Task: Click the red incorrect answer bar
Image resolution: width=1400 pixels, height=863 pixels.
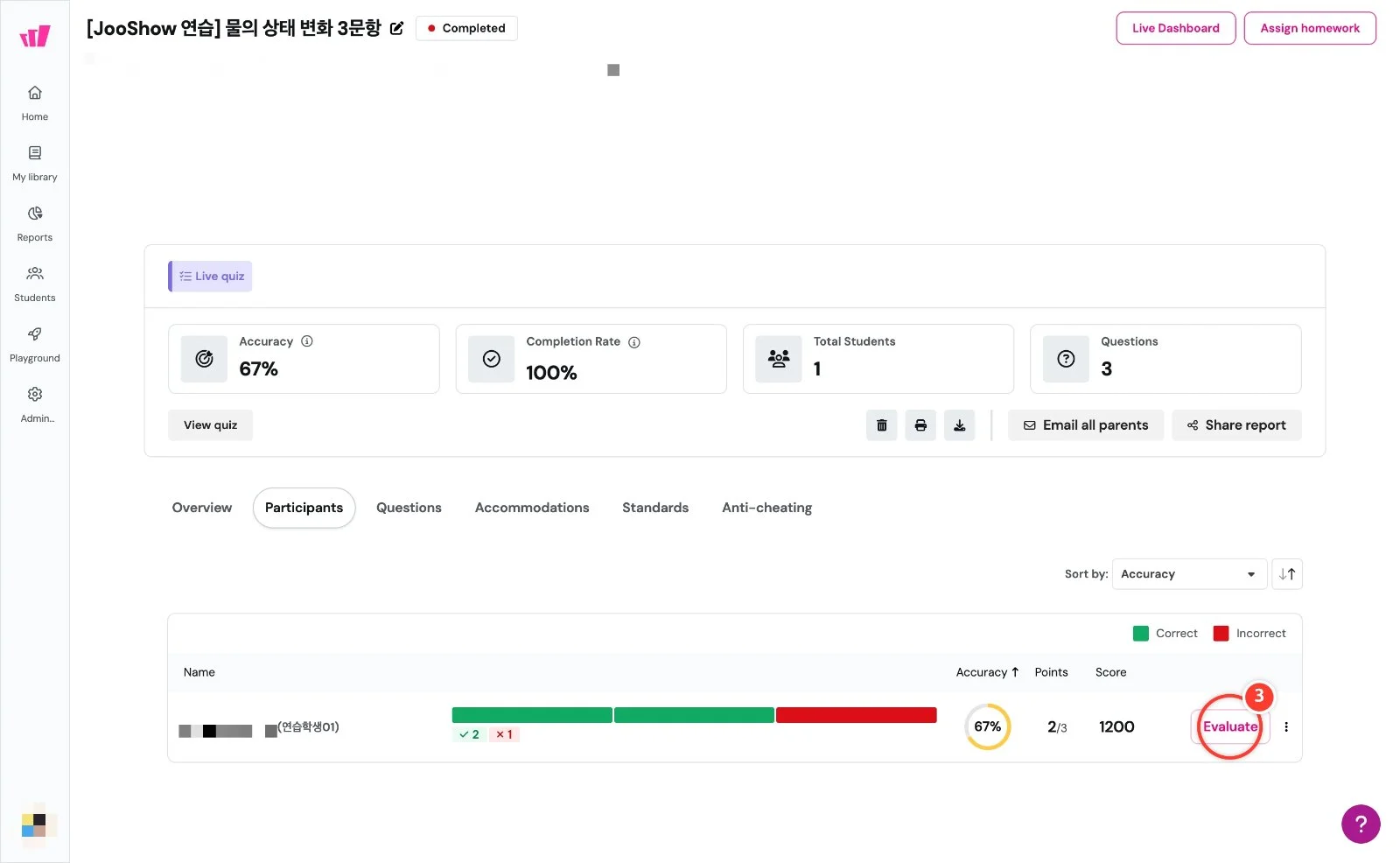Action: [857, 715]
